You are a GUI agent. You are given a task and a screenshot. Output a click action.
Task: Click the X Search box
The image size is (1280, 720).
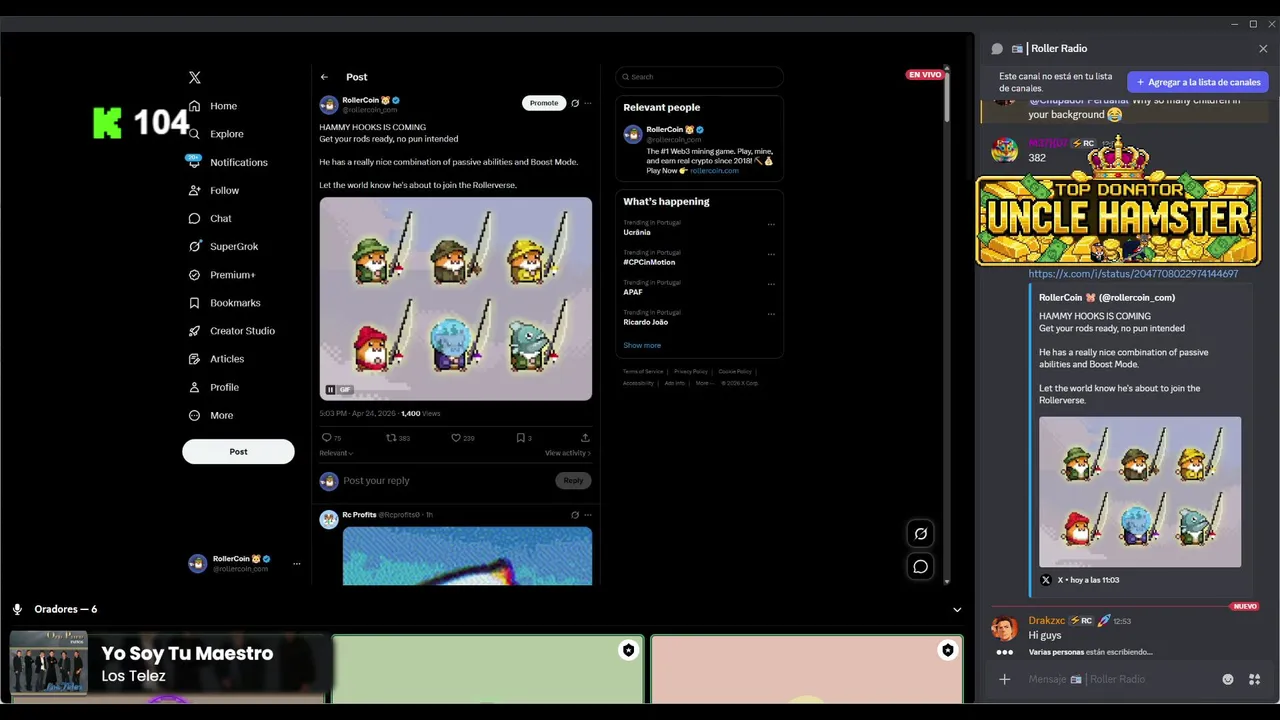tap(699, 77)
